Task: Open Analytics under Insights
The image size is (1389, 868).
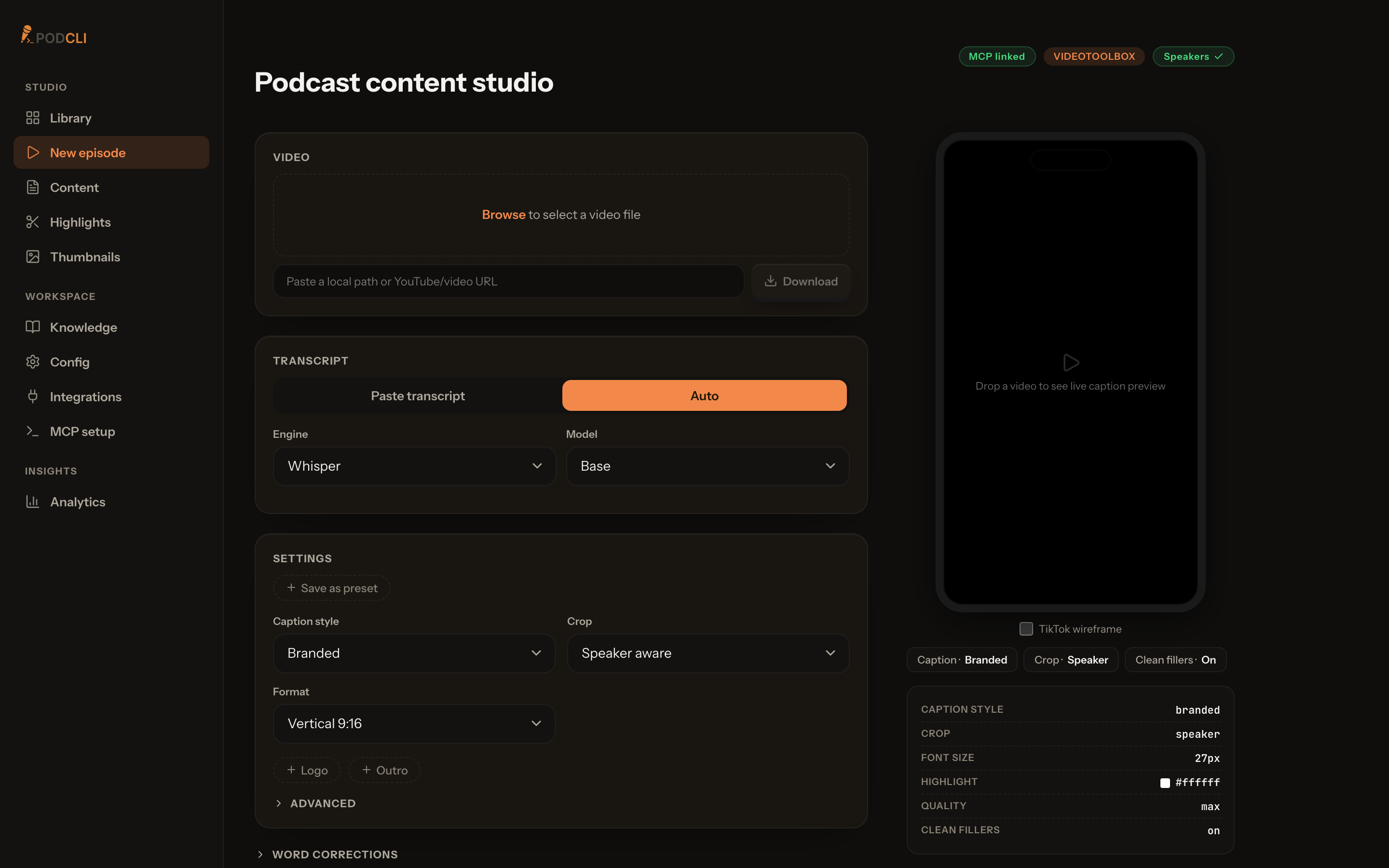Action: pos(111,502)
